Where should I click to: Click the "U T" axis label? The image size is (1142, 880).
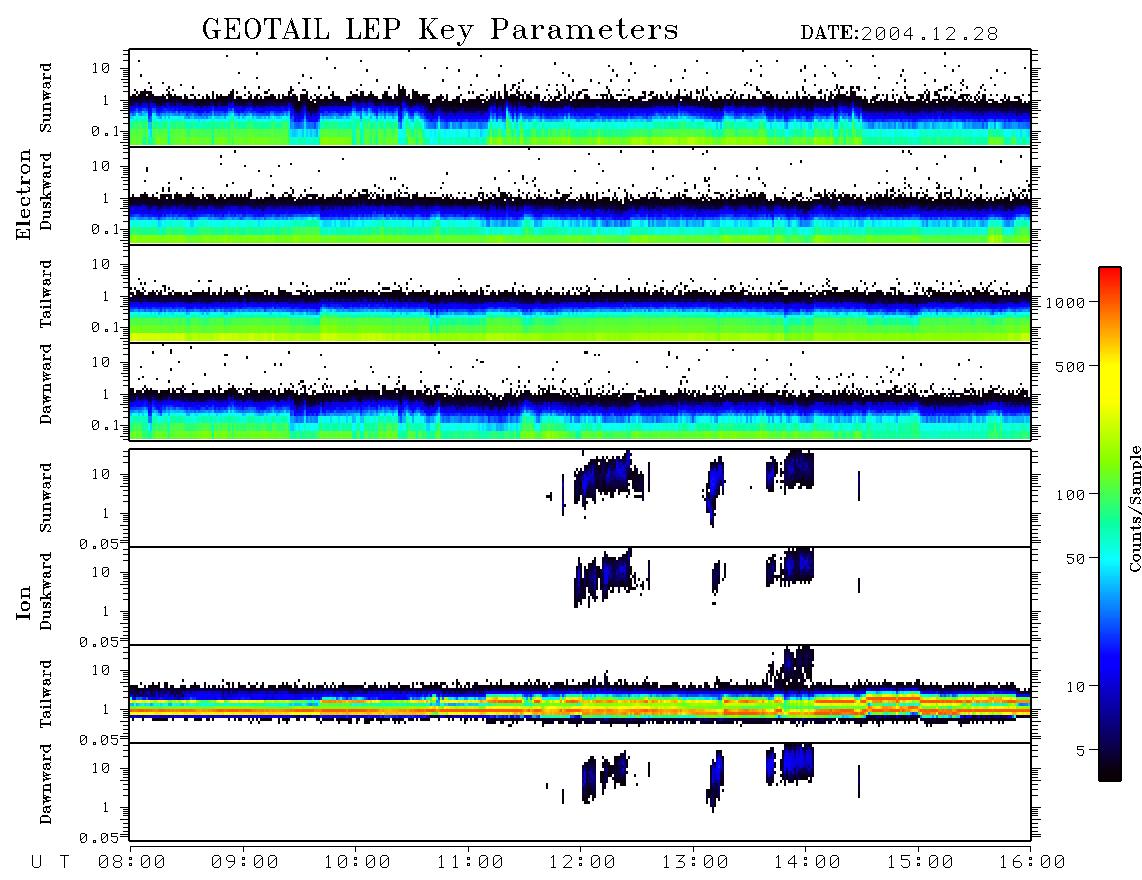(x=50, y=863)
